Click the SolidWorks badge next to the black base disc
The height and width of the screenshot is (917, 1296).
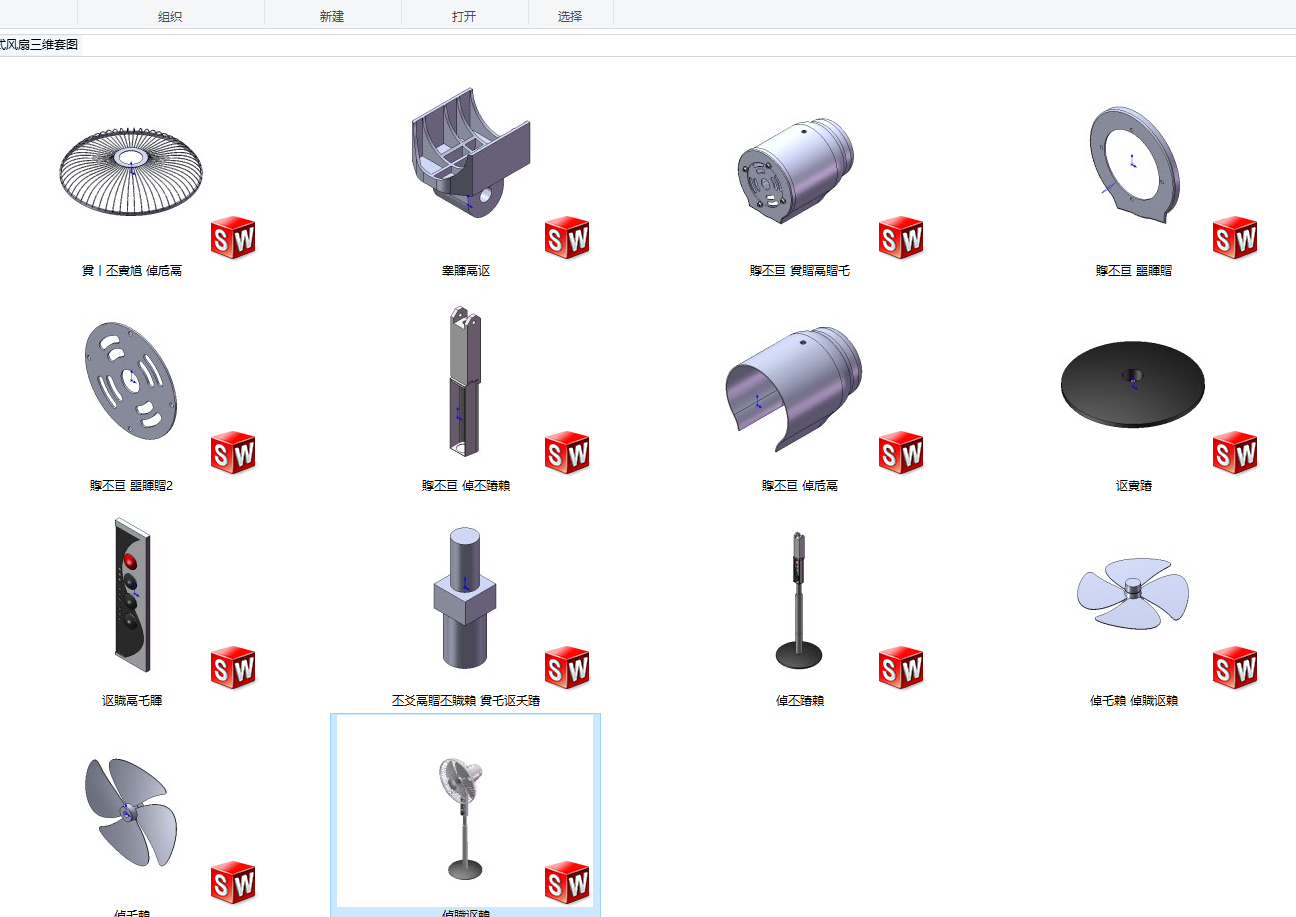tap(1235, 453)
